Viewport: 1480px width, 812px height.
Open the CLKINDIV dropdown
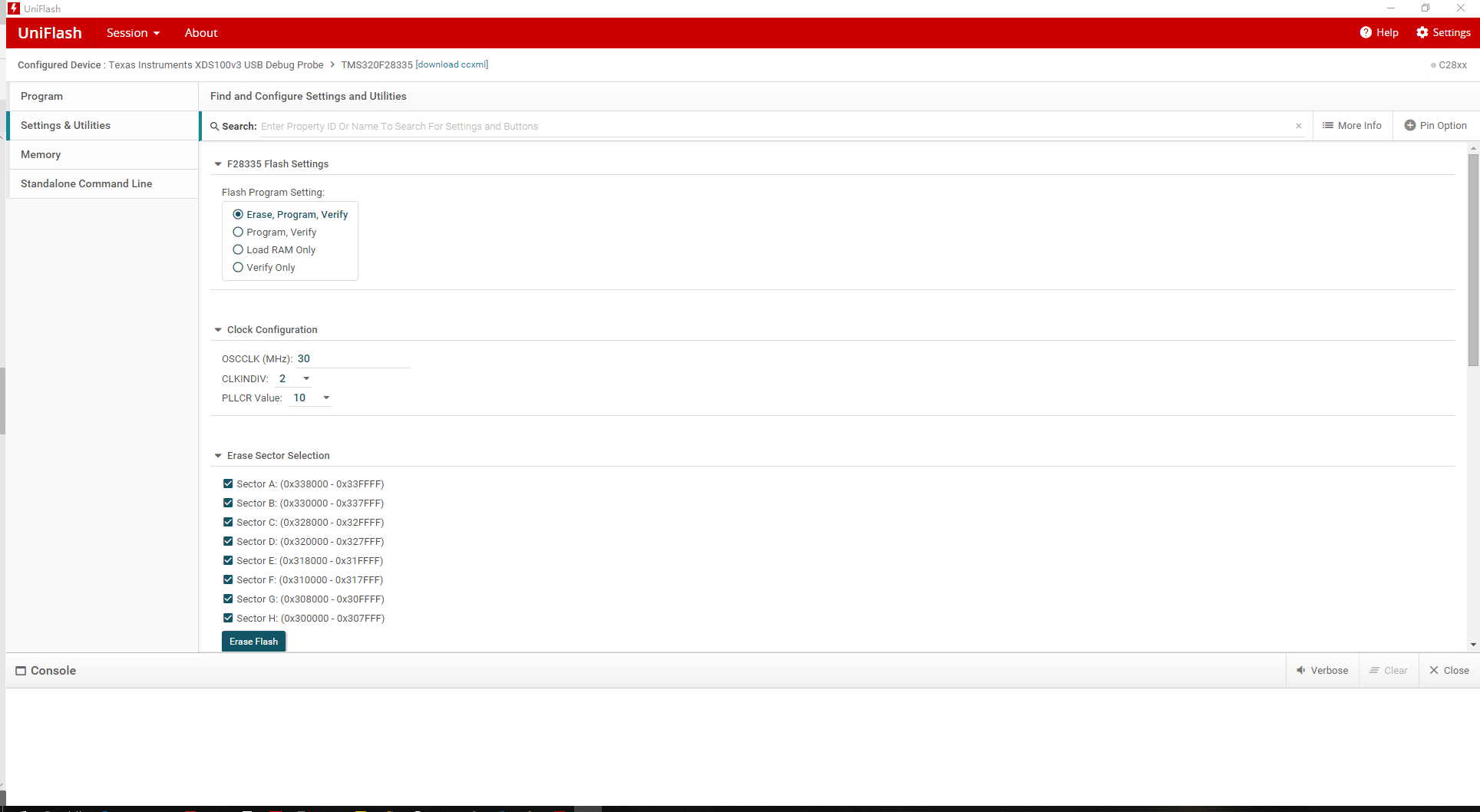306,378
